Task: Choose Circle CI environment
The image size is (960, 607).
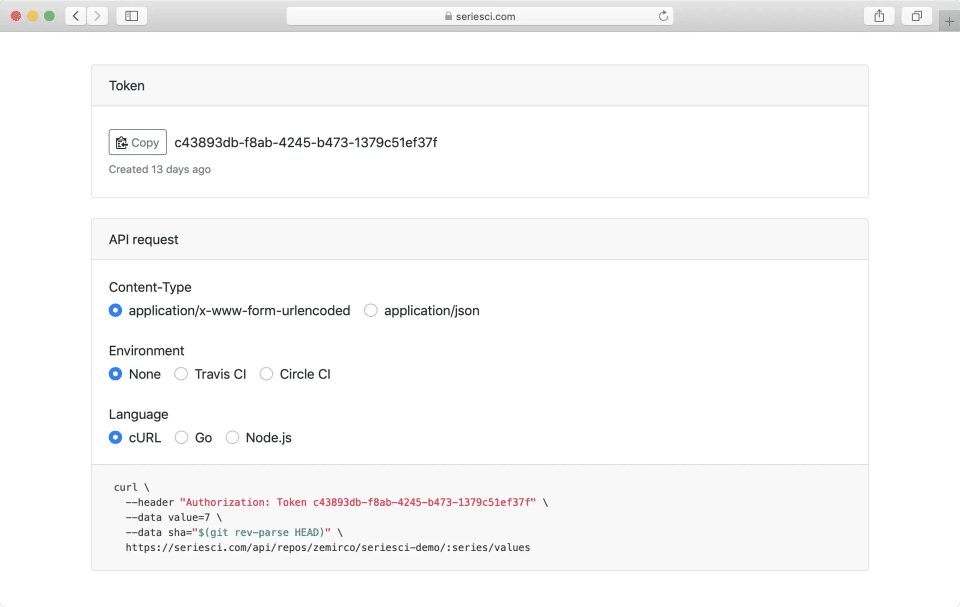Action: click(266, 374)
